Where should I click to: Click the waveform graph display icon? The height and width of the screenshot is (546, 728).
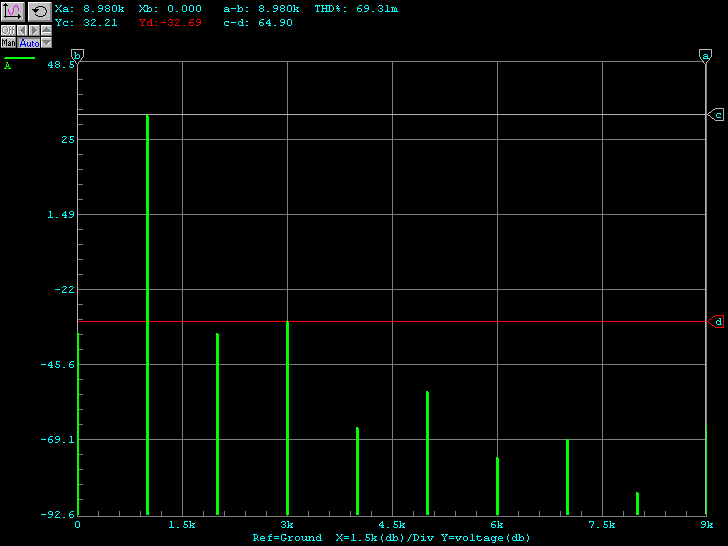point(13,11)
